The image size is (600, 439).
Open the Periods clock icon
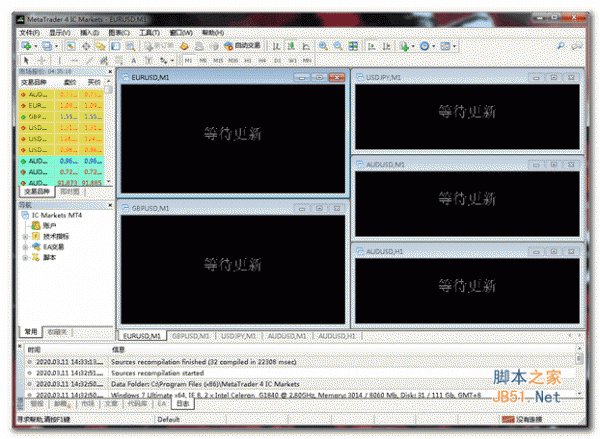tap(424, 46)
